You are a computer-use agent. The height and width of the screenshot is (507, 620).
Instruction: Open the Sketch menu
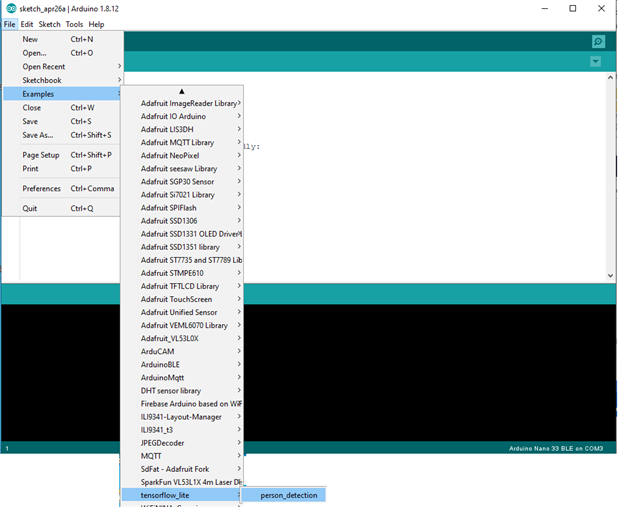tap(49, 24)
